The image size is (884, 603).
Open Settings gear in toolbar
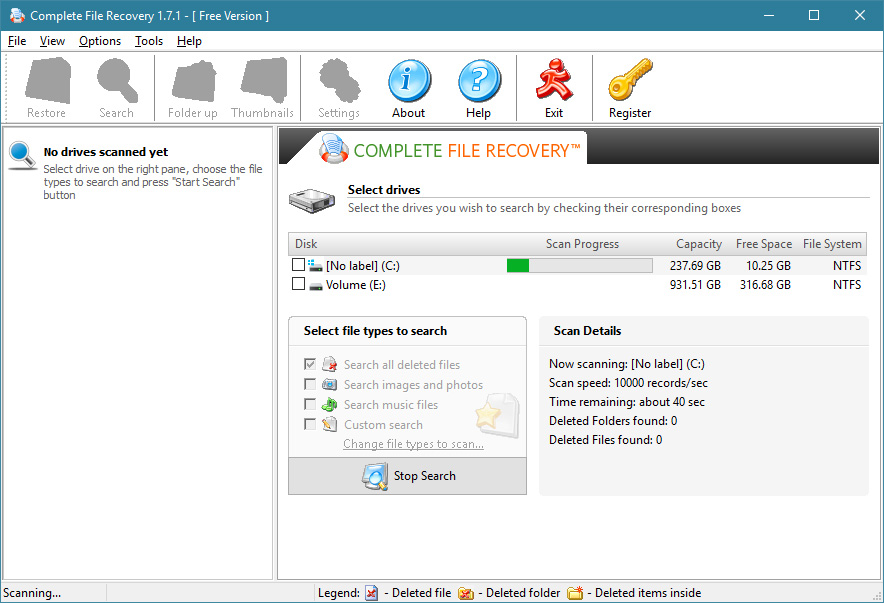pyautogui.click(x=339, y=82)
